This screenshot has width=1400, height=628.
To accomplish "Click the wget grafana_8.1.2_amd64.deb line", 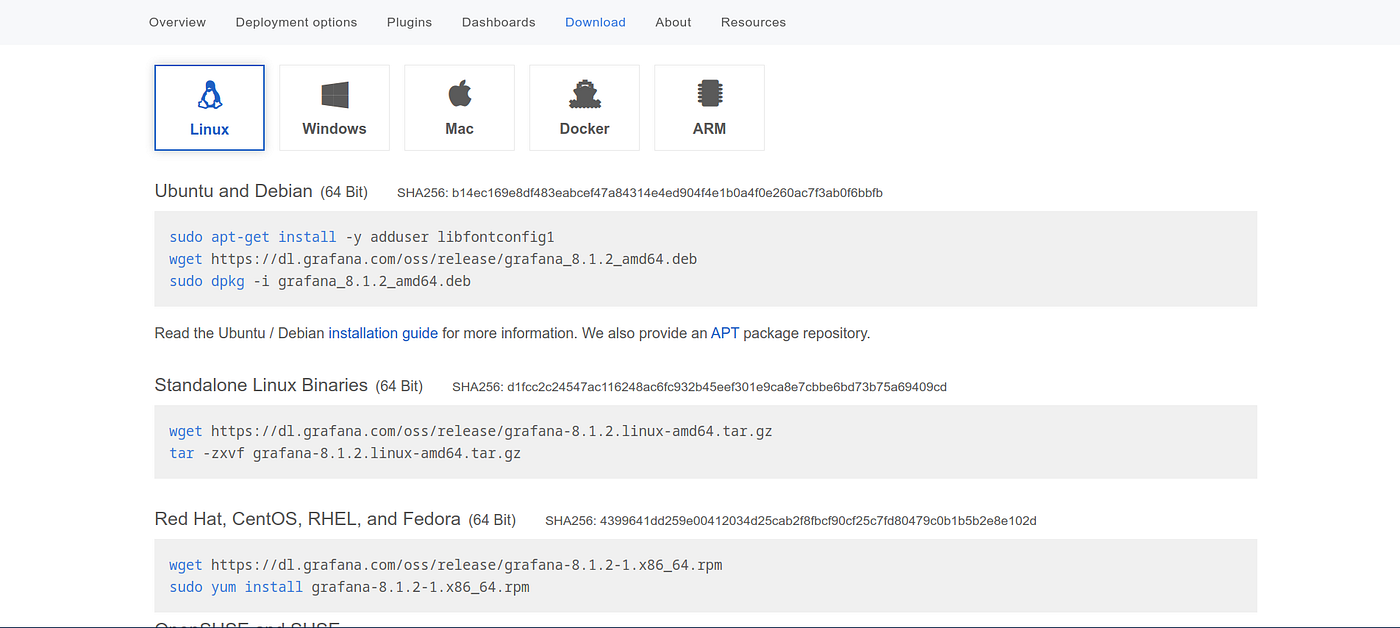I will 433,259.
